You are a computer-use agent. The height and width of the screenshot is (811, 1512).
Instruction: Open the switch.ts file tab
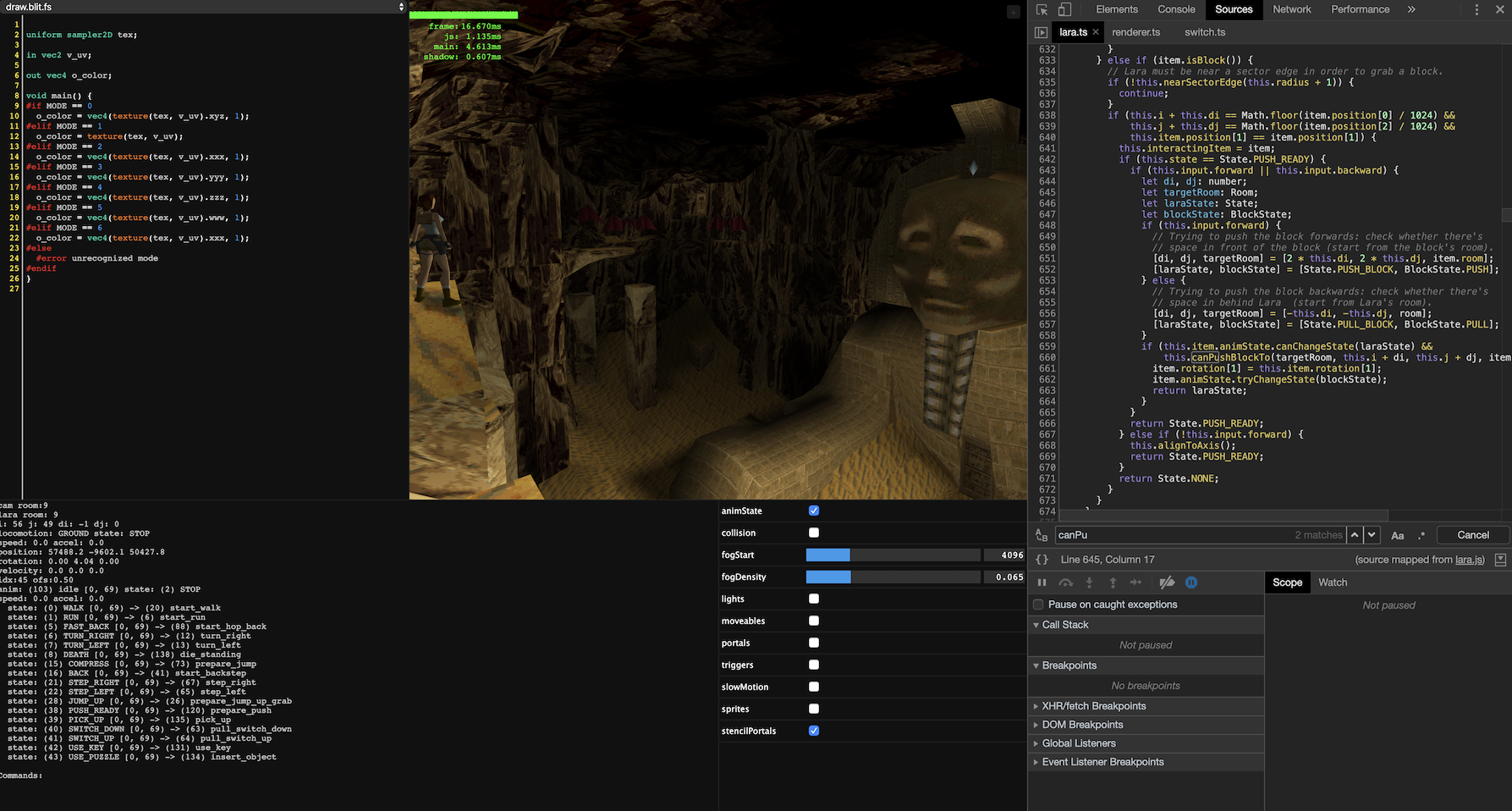1205,32
